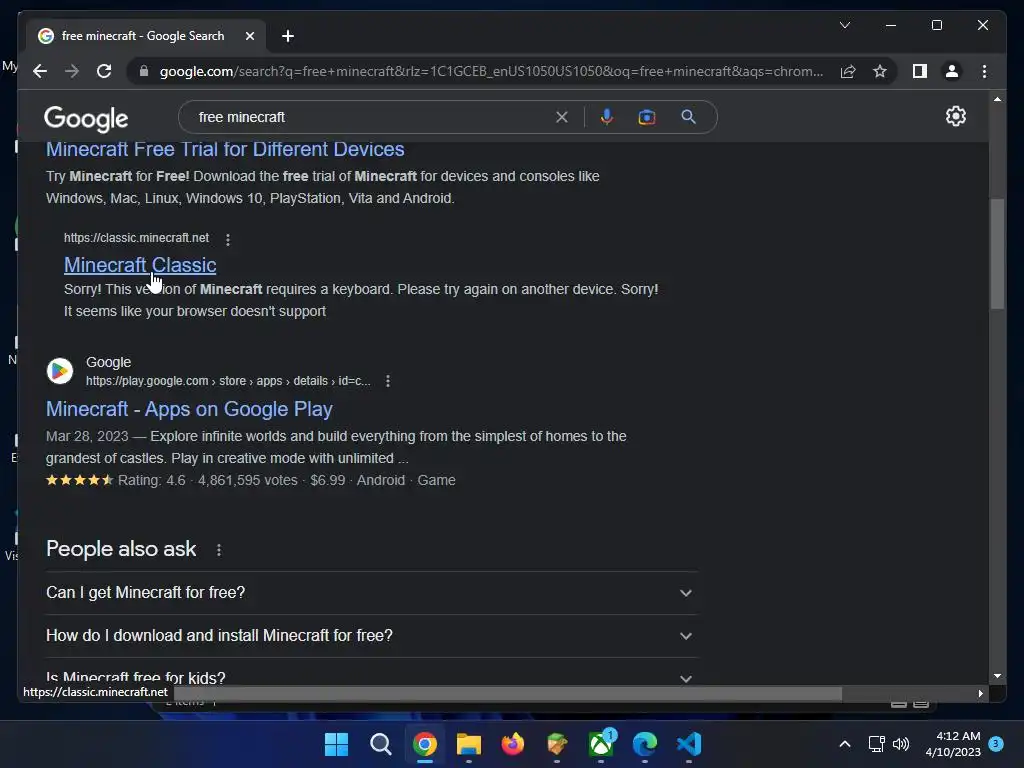Open tab search dropdown arrow
Screen dimensions: 1024x768
[x=844, y=25]
